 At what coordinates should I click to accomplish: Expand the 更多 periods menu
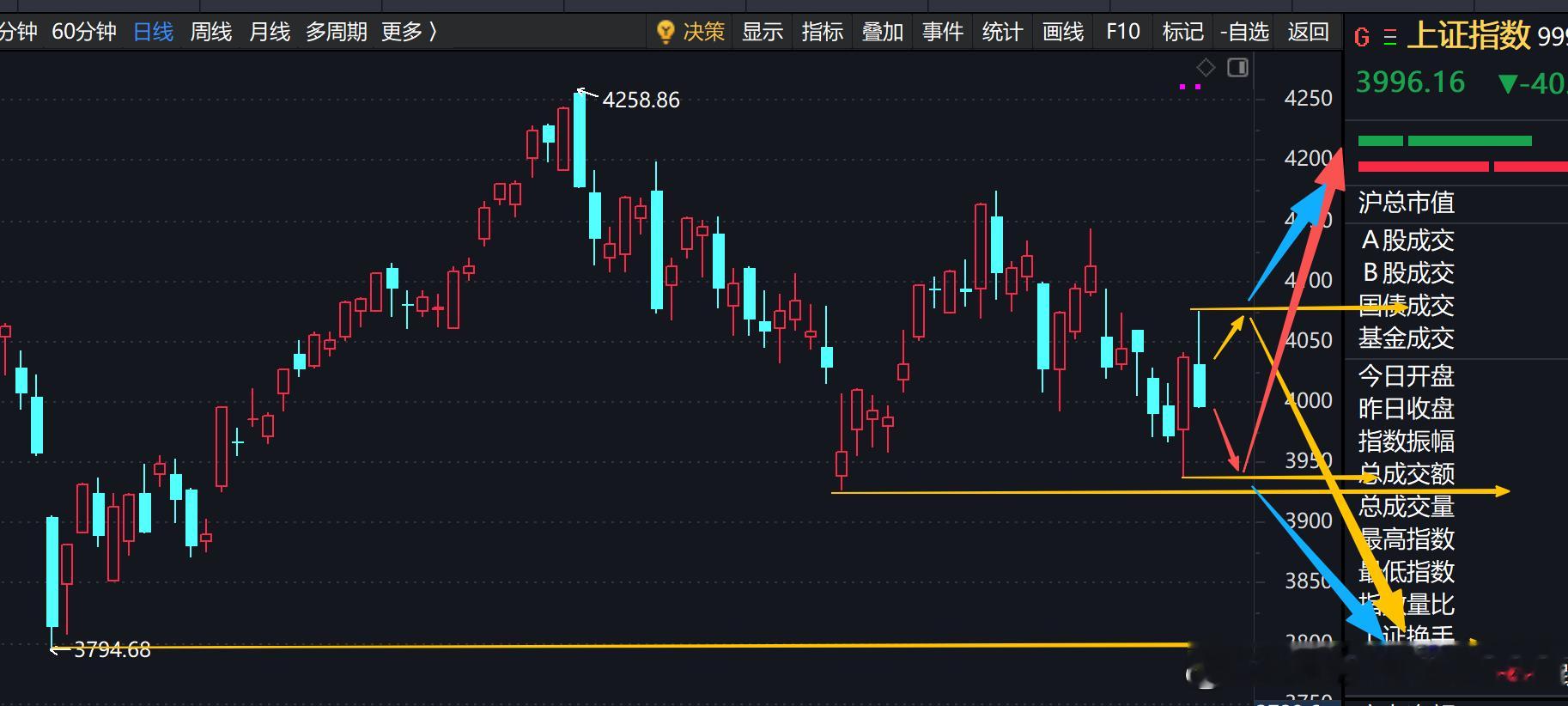[410, 33]
